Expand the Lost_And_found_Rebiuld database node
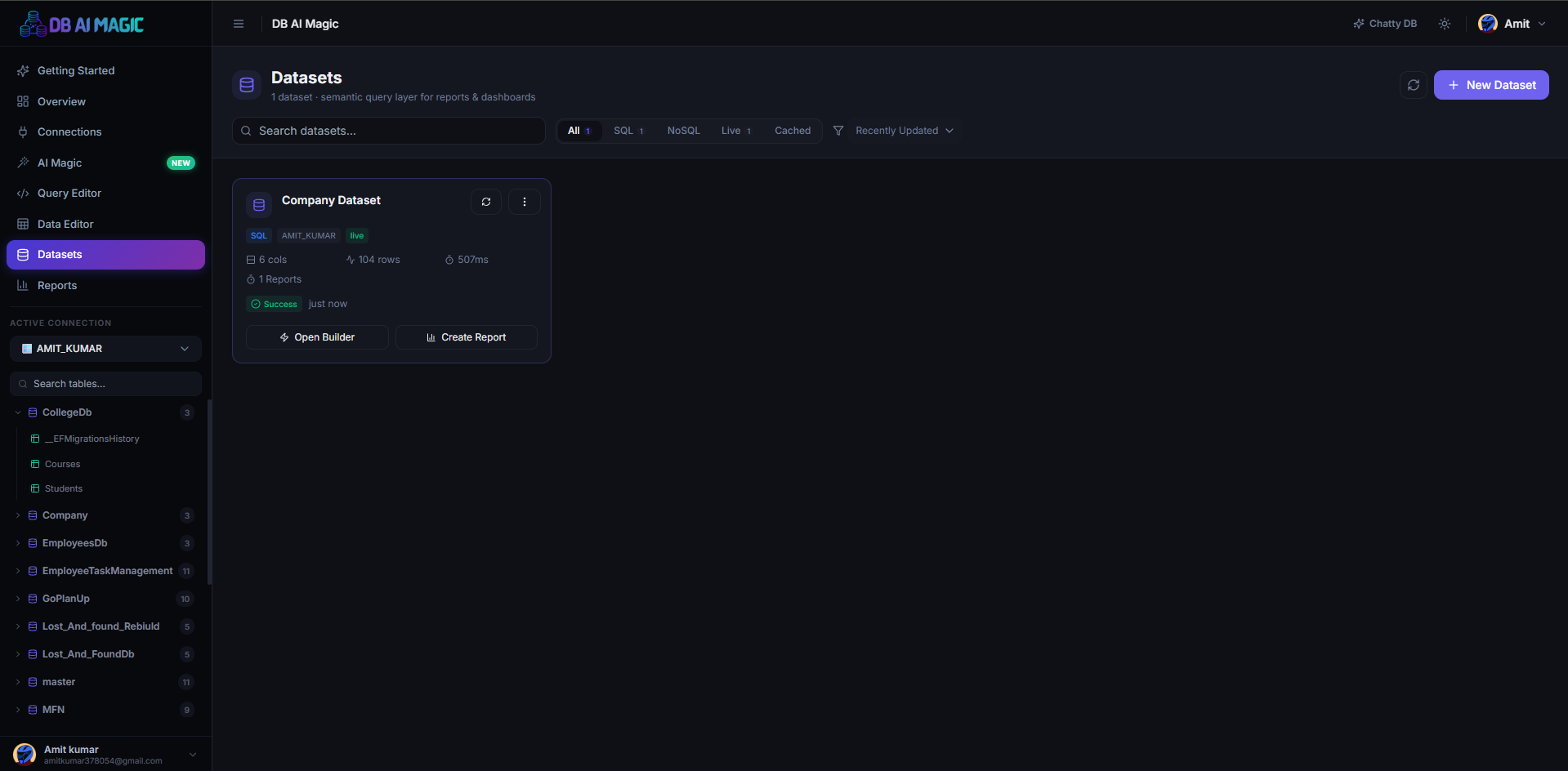Viewport: 1568px width, 771px height. click(18, 626)
